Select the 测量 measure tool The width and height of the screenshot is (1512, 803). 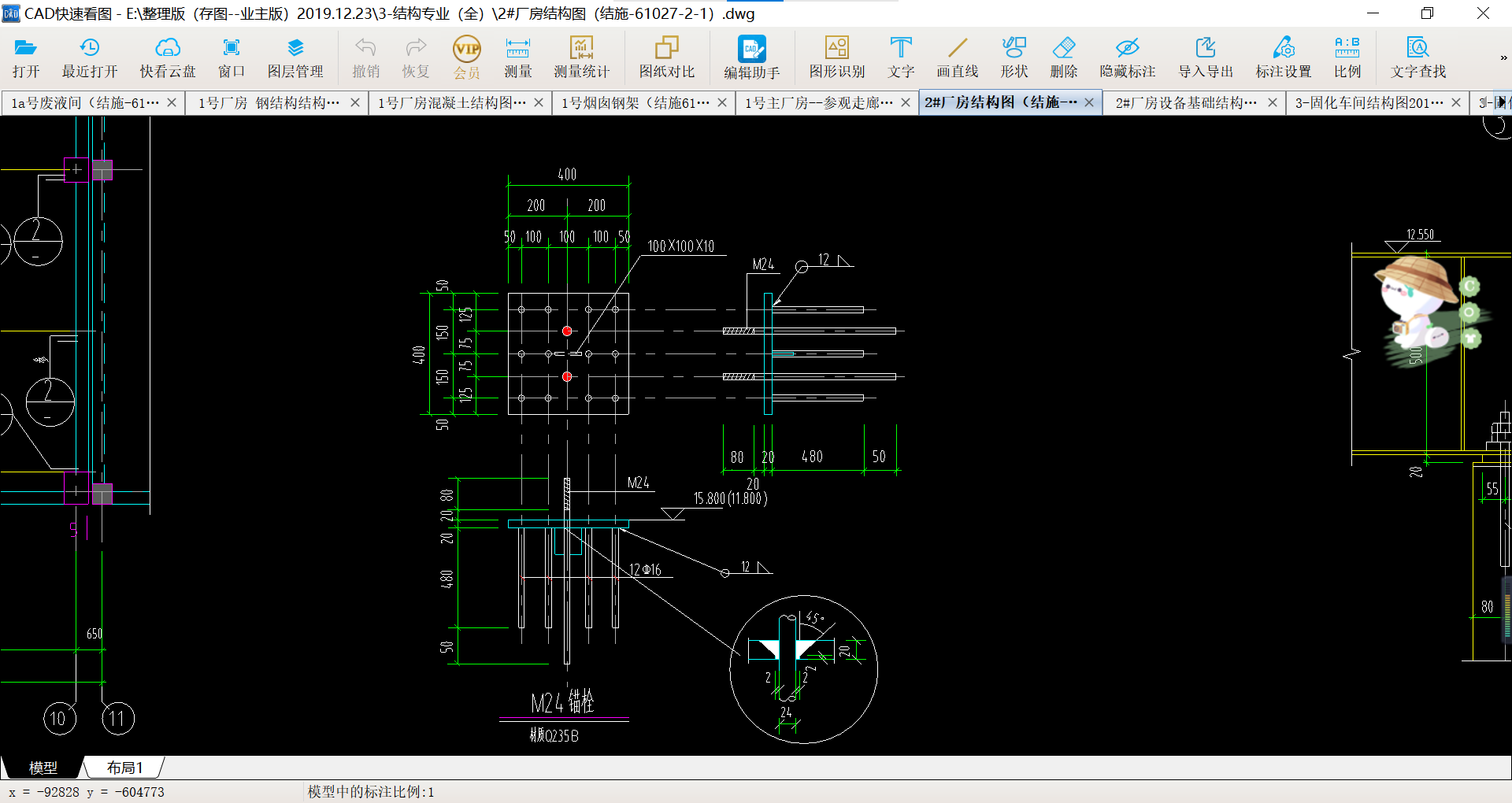pyautogui.click(x=518, y=57)
